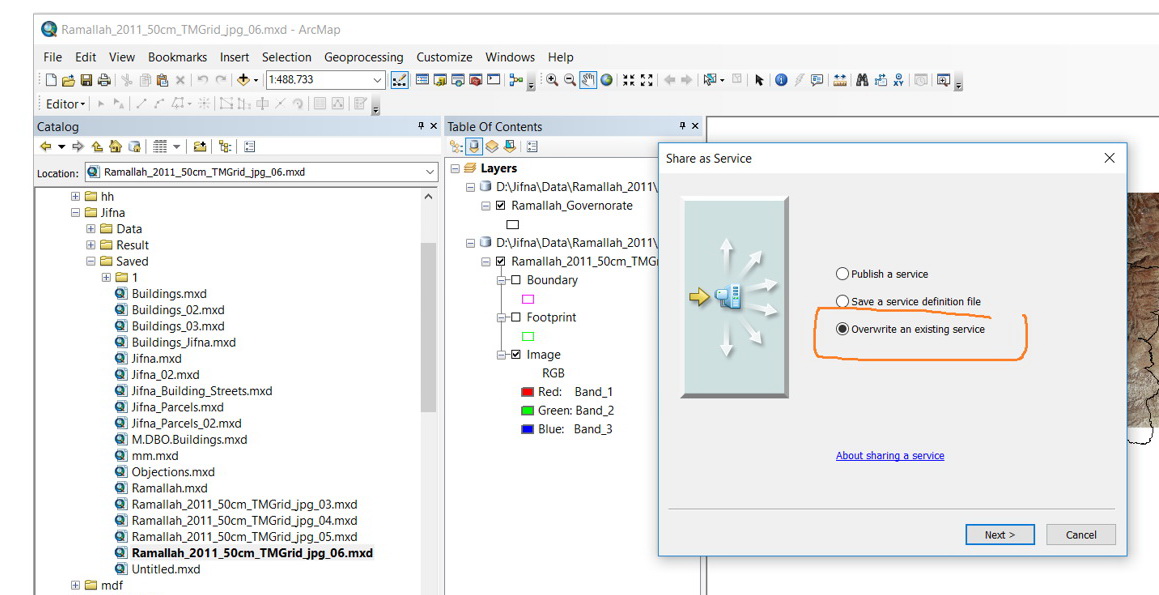1159x595 pixels.
Task: Switch TOC to List By Source
Action: [474, 146]
